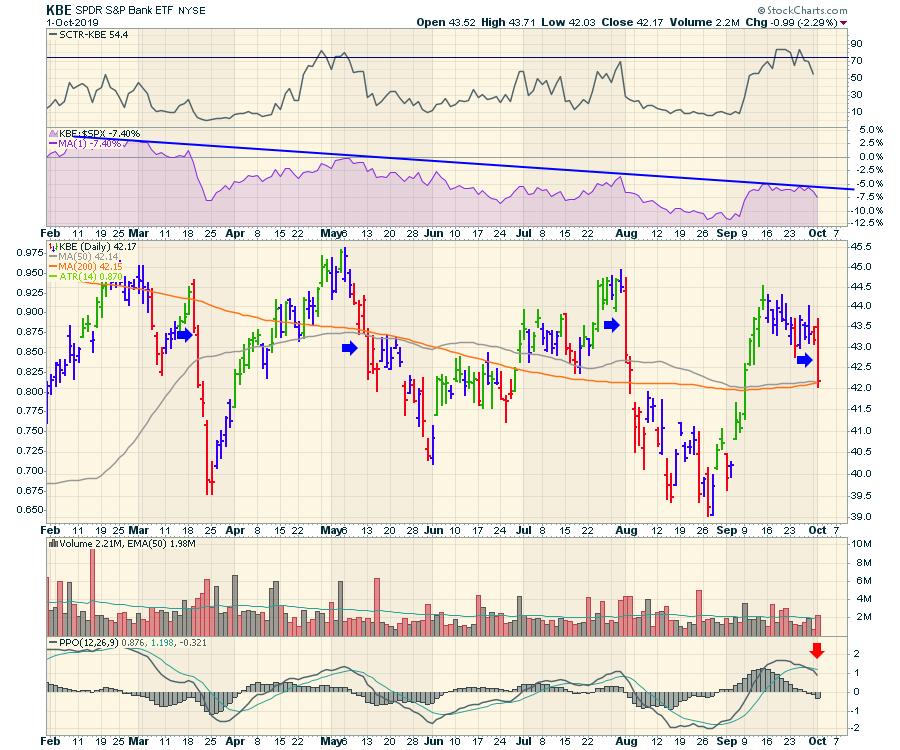Click the 1-Oct-2019 chart date
900x750 pixels.
tap(72, 23)
